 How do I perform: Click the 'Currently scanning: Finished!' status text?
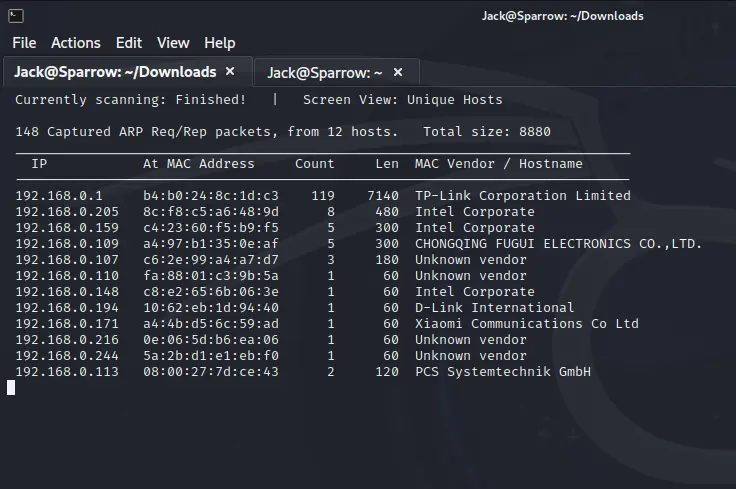pos(130,100)
